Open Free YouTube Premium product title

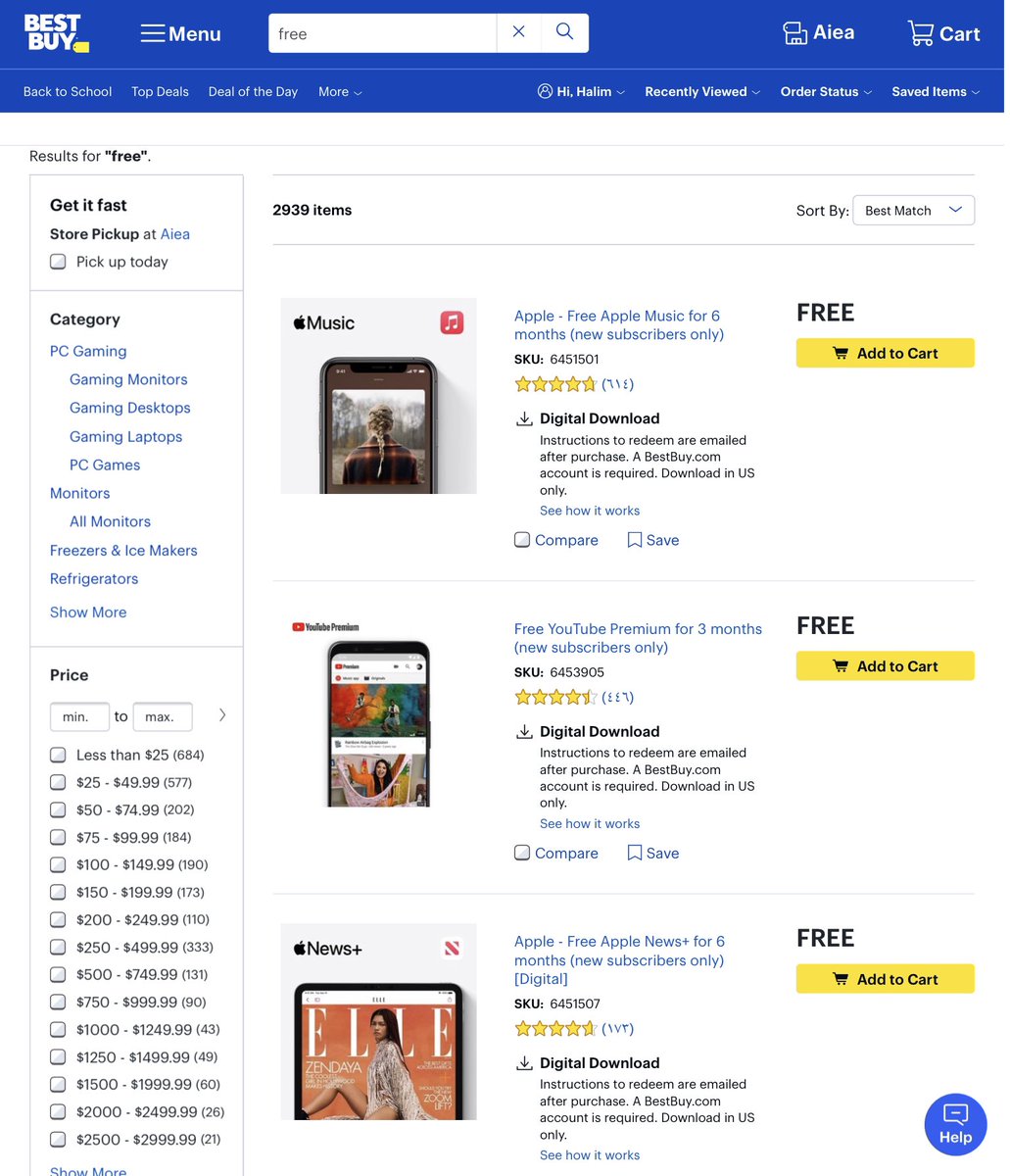point(638,638)
